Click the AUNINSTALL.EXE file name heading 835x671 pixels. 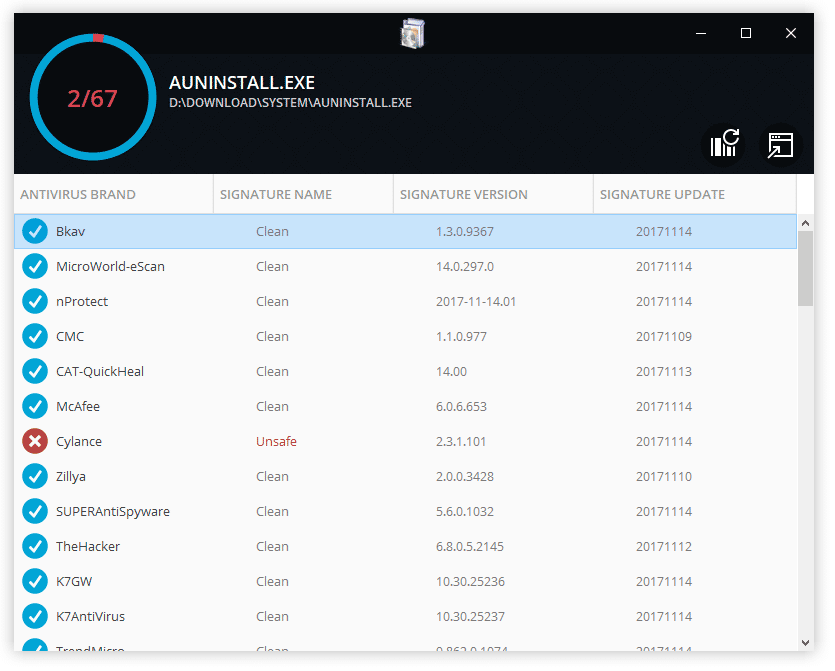click(x=242, y=83)
